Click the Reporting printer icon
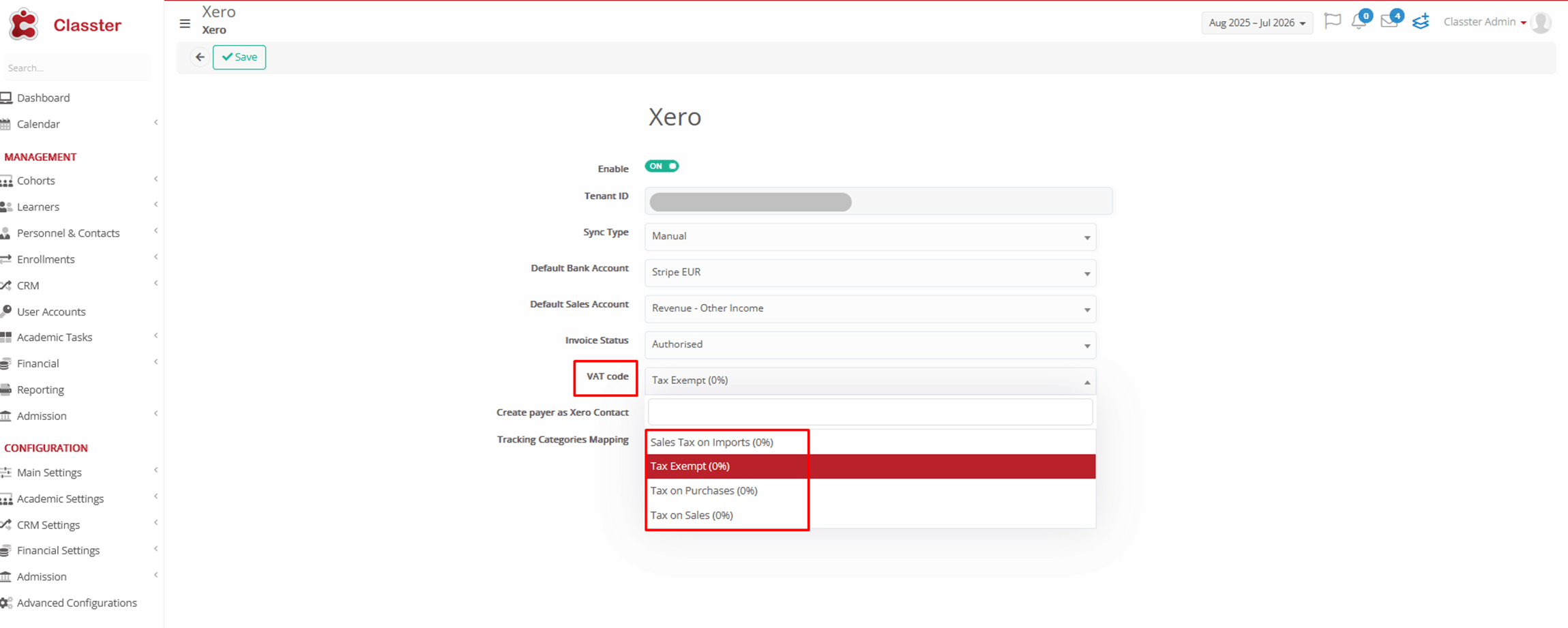 point(6,390)
